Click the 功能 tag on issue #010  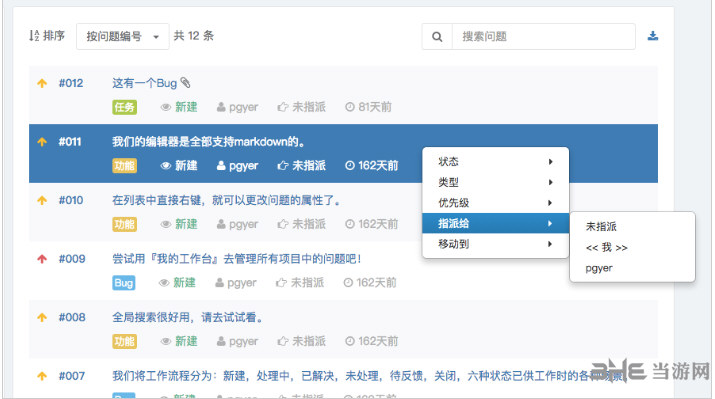[124, 224]
